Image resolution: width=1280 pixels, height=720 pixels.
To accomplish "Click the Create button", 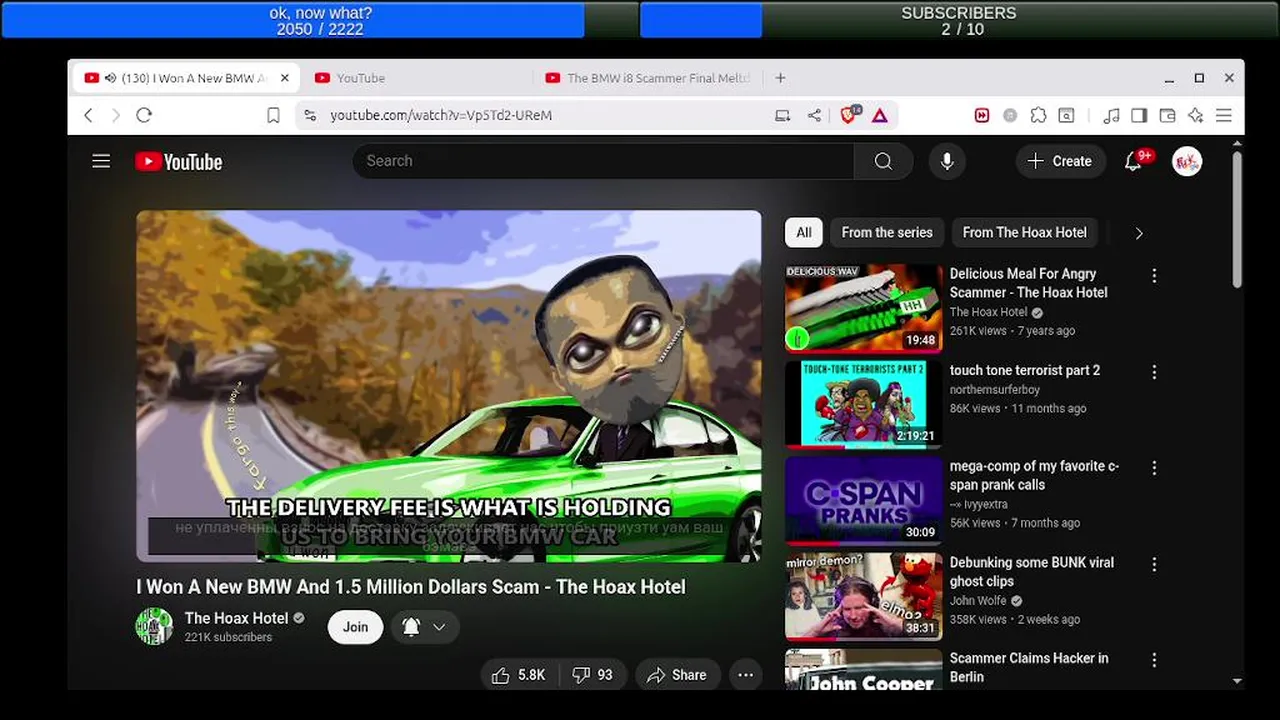I will (1060, 161).
